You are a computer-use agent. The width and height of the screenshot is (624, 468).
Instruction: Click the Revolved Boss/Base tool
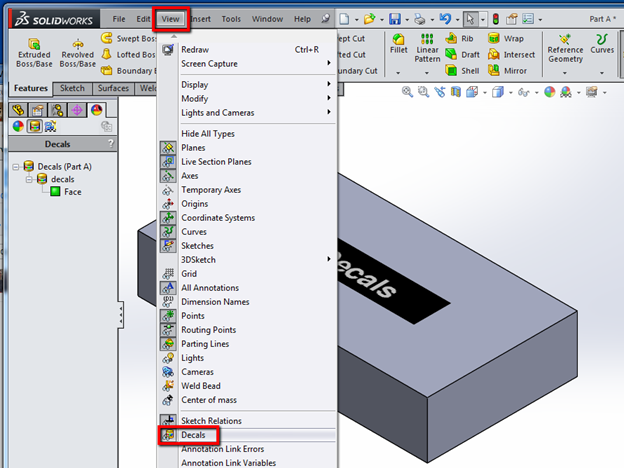coord(78,53)
